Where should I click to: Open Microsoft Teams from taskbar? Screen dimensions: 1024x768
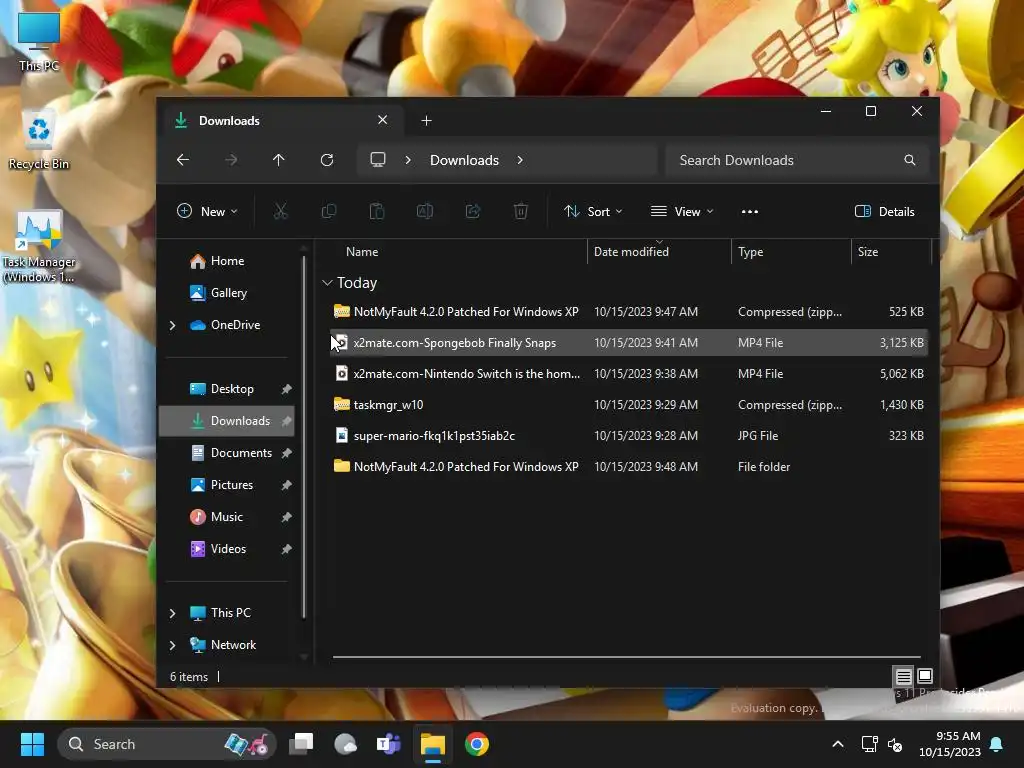pos(389,744)
